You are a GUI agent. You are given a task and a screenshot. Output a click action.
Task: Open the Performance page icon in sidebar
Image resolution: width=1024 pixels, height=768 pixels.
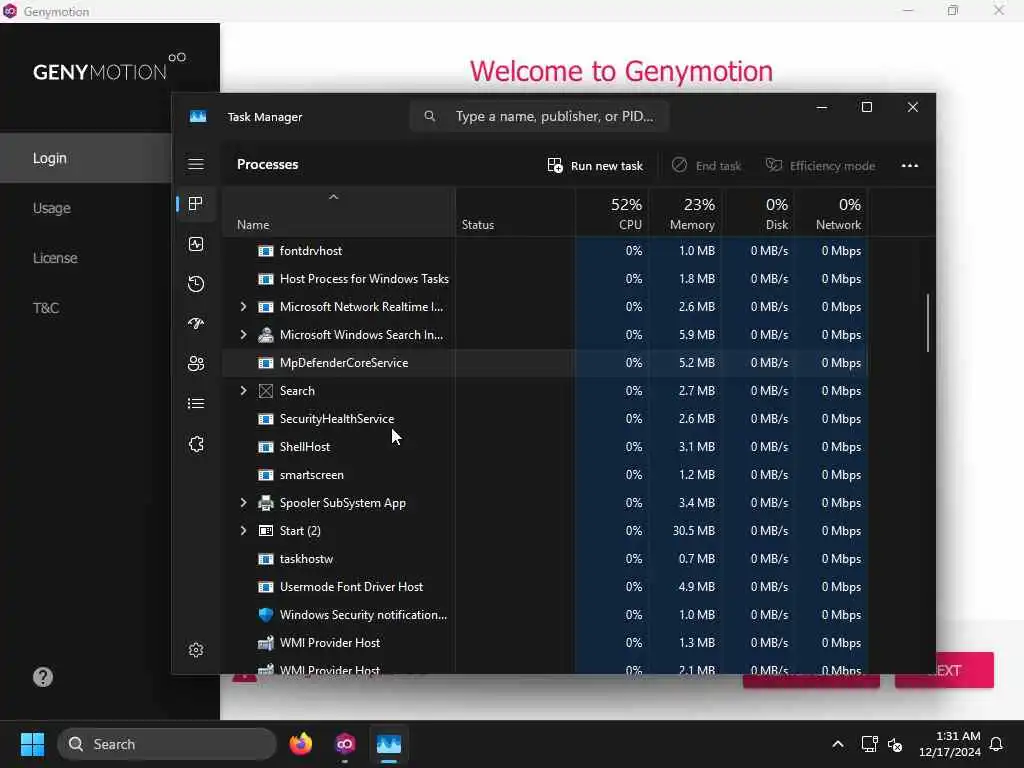point(196,244)
